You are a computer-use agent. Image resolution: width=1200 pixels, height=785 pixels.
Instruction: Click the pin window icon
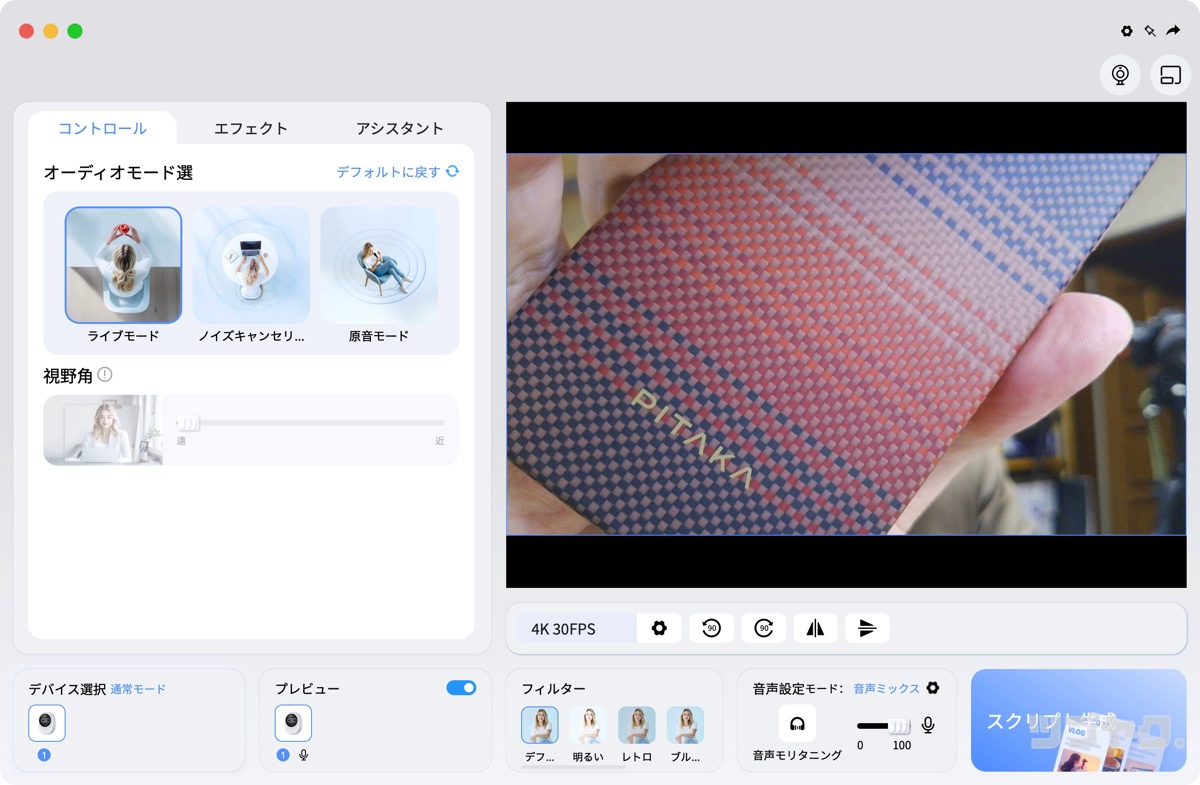coord(1150,31)
